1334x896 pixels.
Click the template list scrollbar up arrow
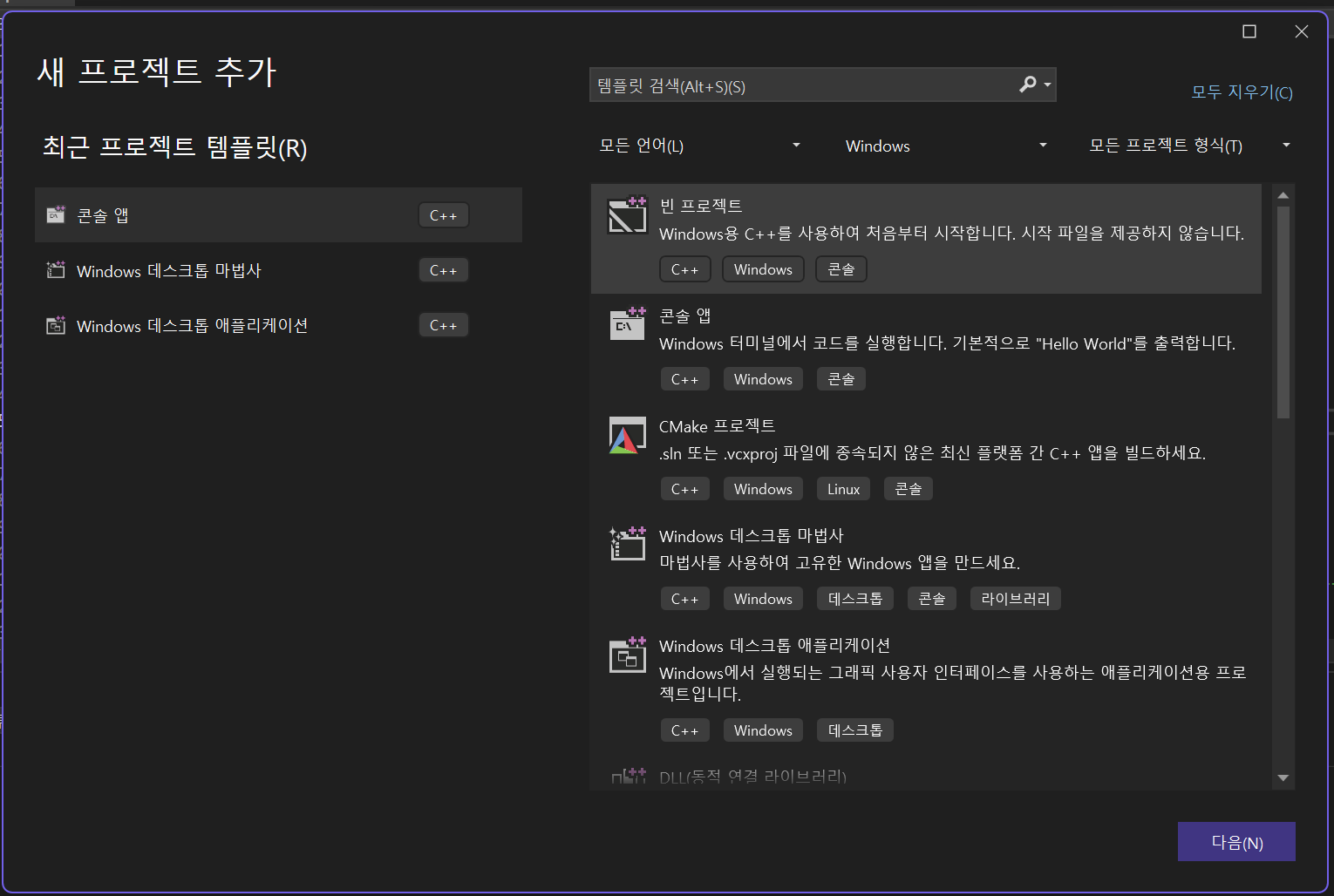pos(1283,195)
